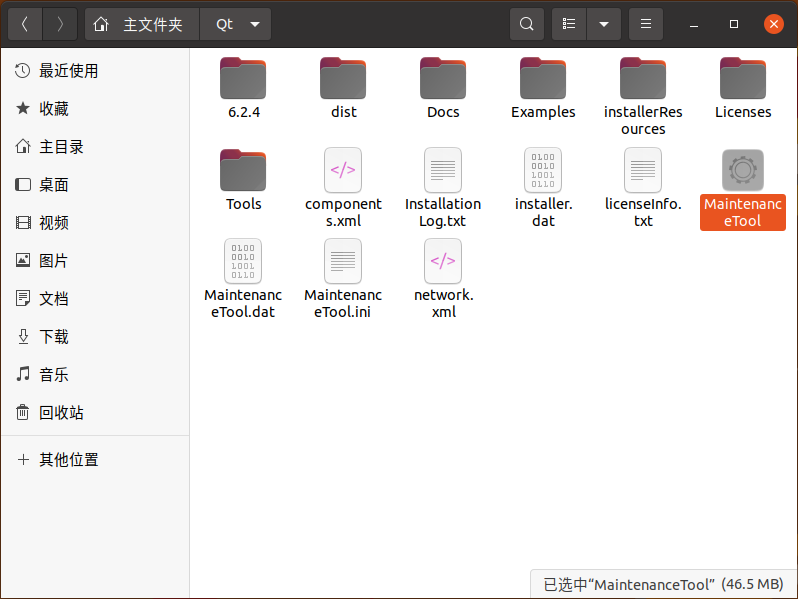The image size is (798, 599).
Task: Open the hamburger main menu
Action: click(x=646, y=24)
